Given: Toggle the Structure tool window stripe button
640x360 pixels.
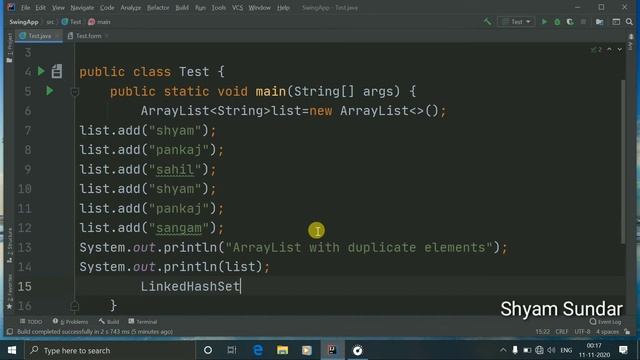Looking at the screenshot, I should (x=9, y=245).
